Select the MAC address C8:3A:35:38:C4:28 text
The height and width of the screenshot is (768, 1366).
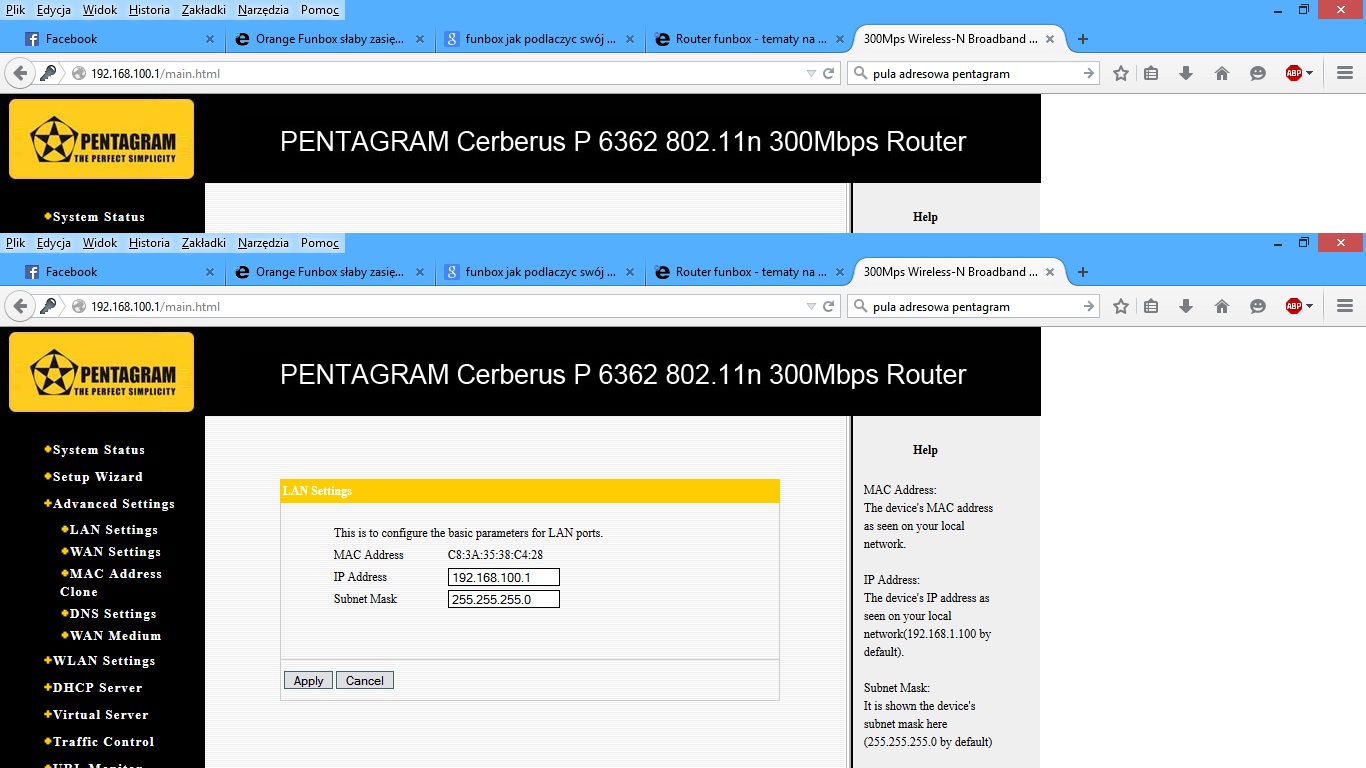495,555
